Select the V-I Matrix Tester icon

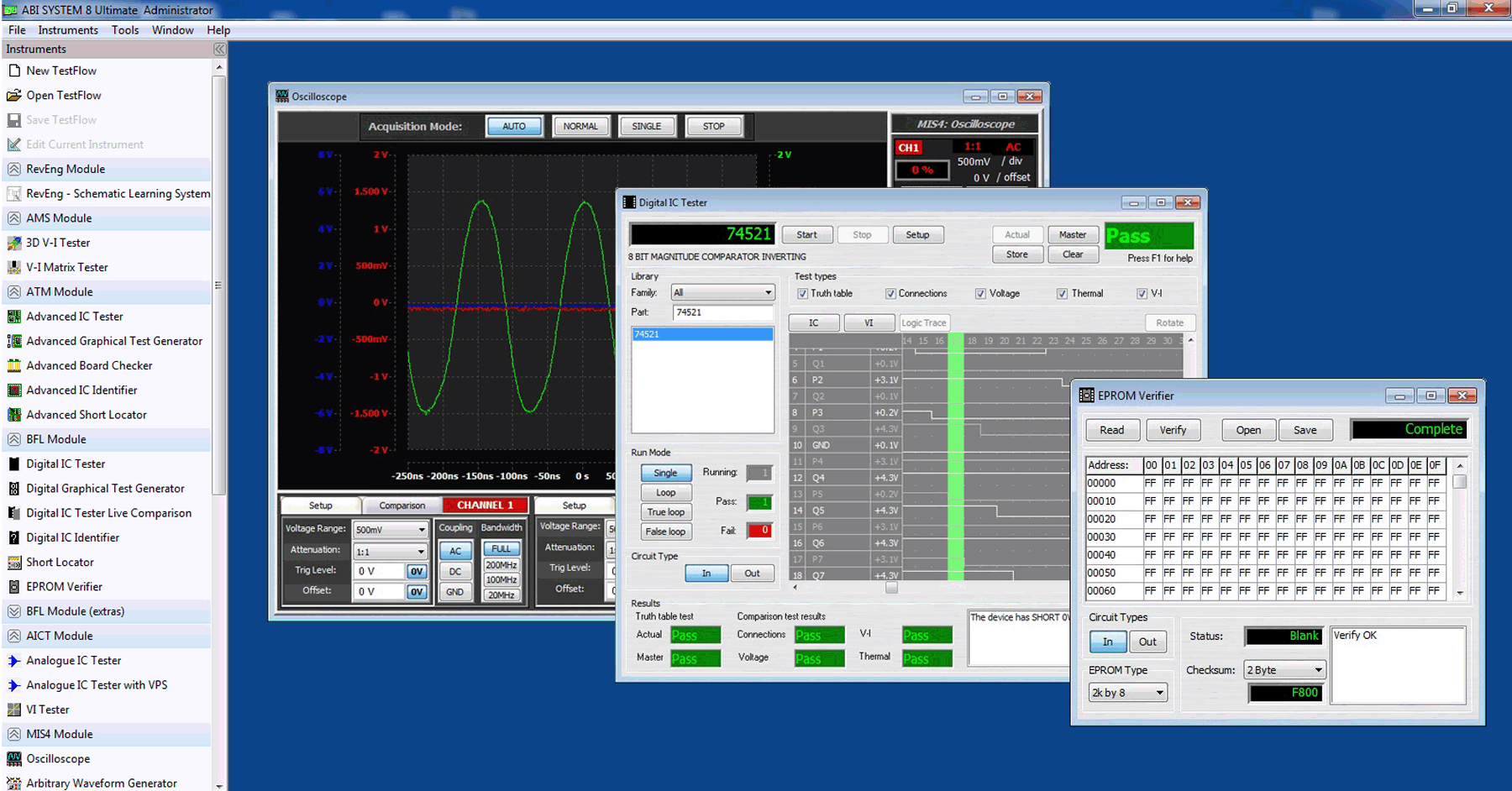point(14,267)
